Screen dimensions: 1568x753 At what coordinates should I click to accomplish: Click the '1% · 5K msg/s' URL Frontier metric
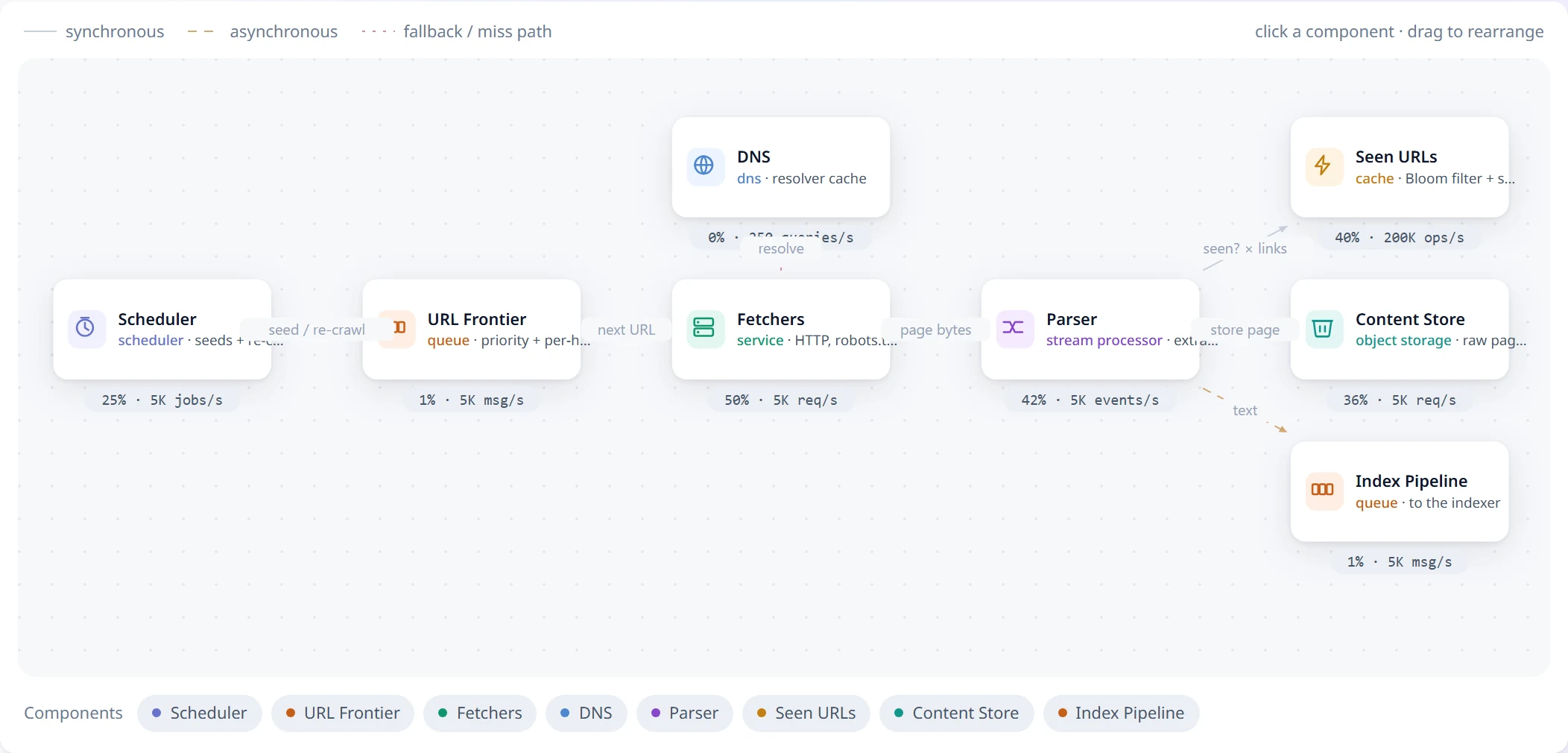(472, 400)
